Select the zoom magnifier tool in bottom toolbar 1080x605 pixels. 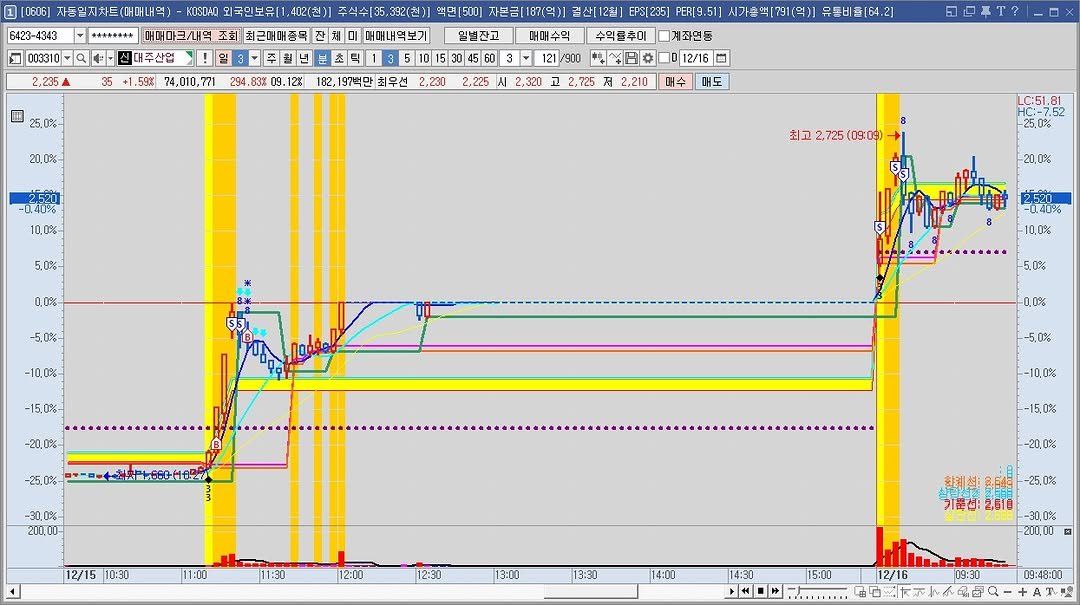tap(993, 592)
